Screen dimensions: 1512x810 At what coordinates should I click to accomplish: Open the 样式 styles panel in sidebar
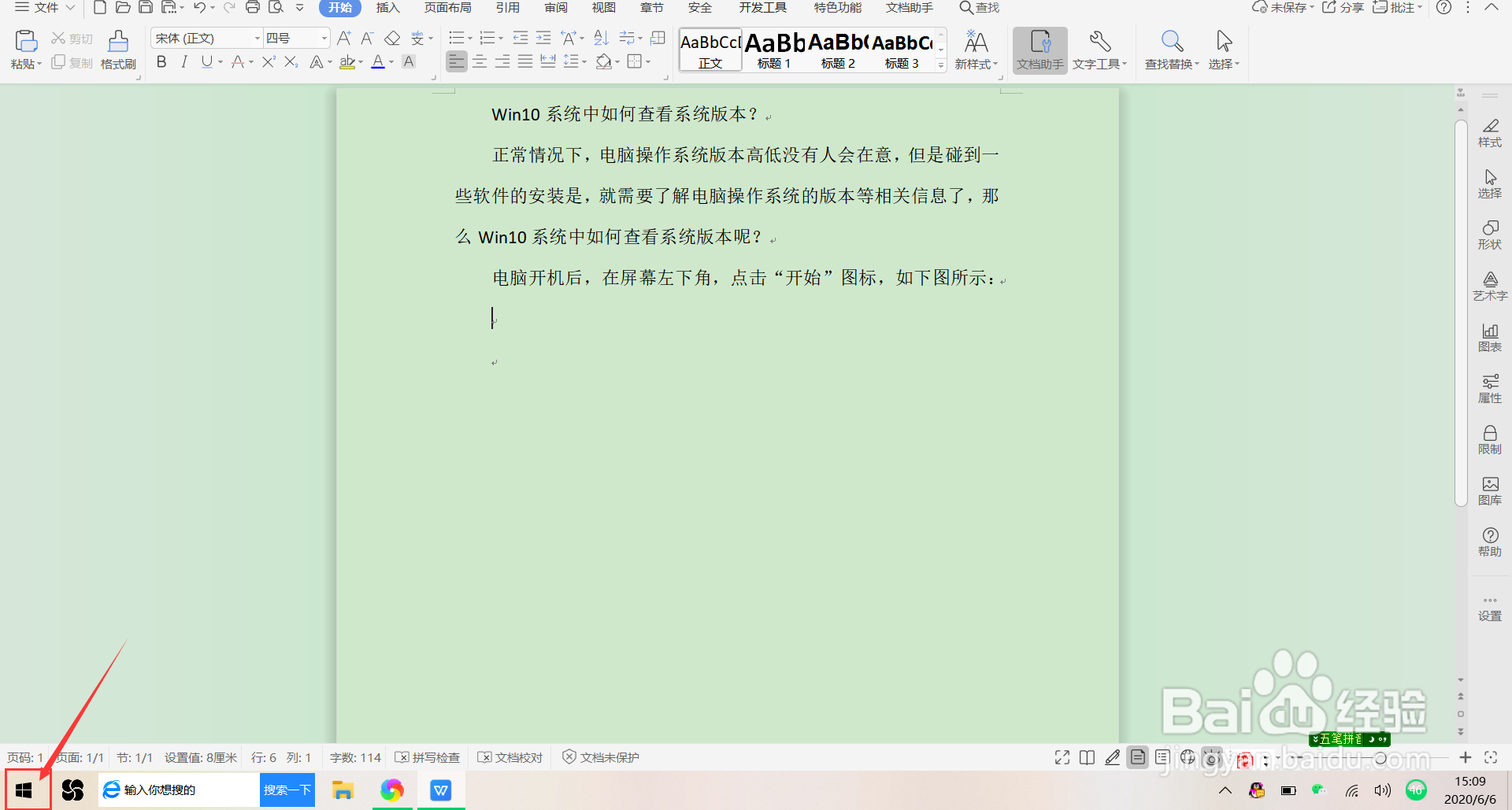click(1490, 132)
